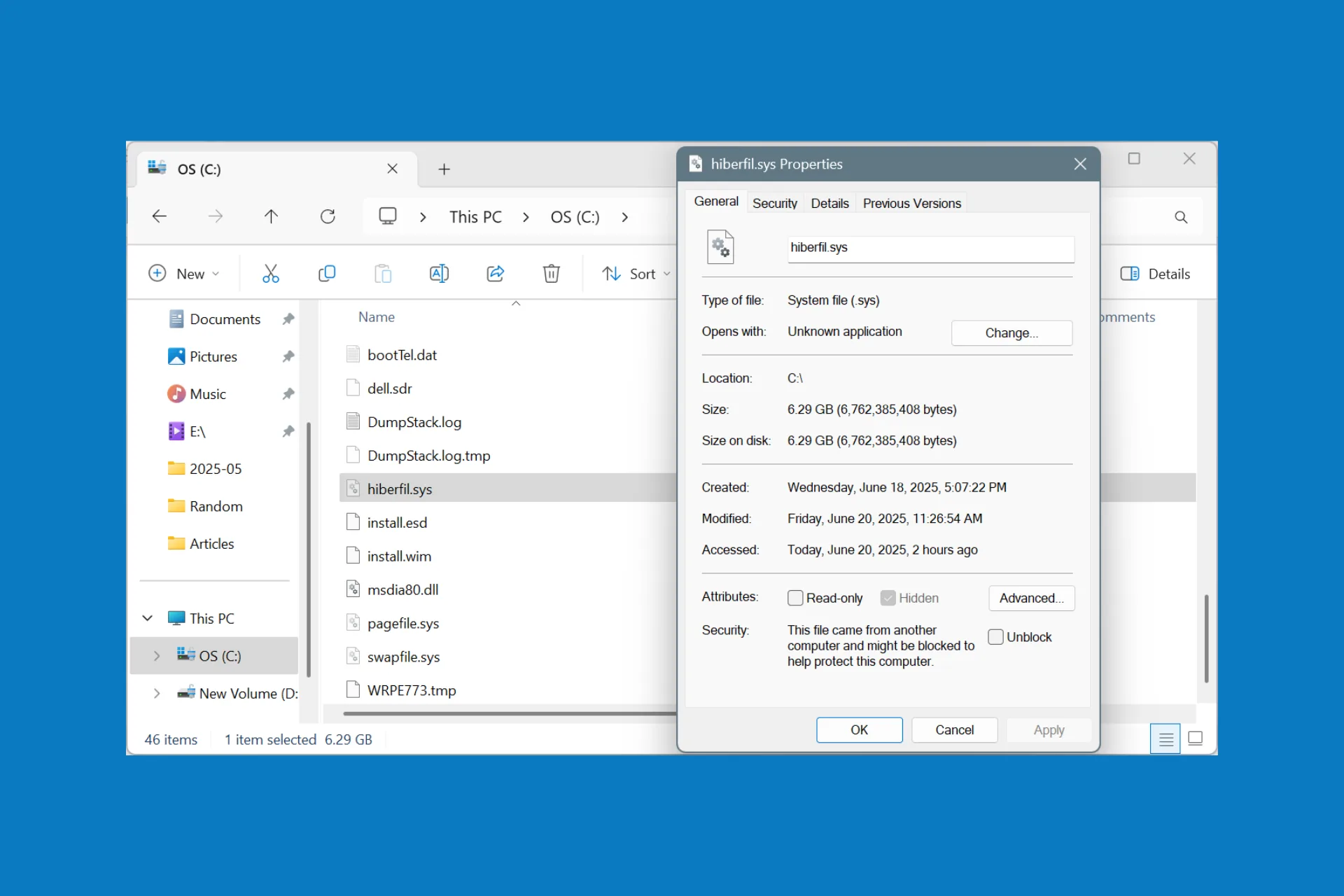Click the hiberfil.sys filename field

[930, 247]
